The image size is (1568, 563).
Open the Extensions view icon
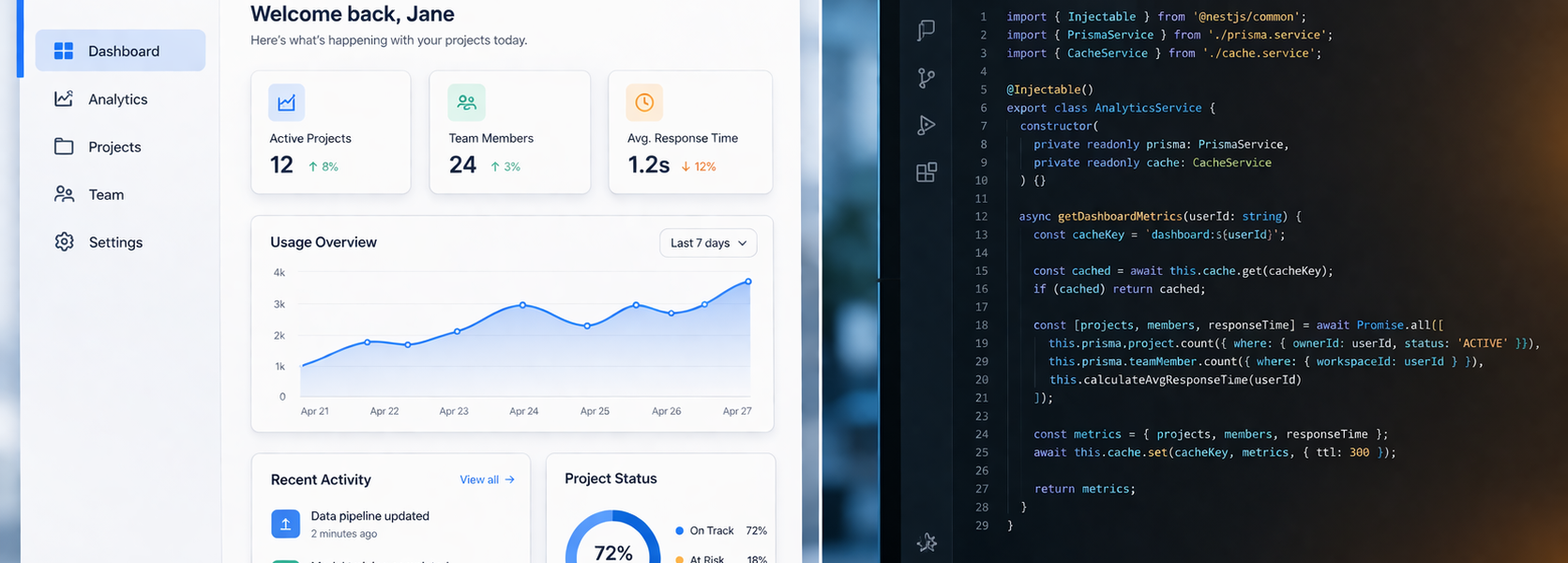(926, 173)
